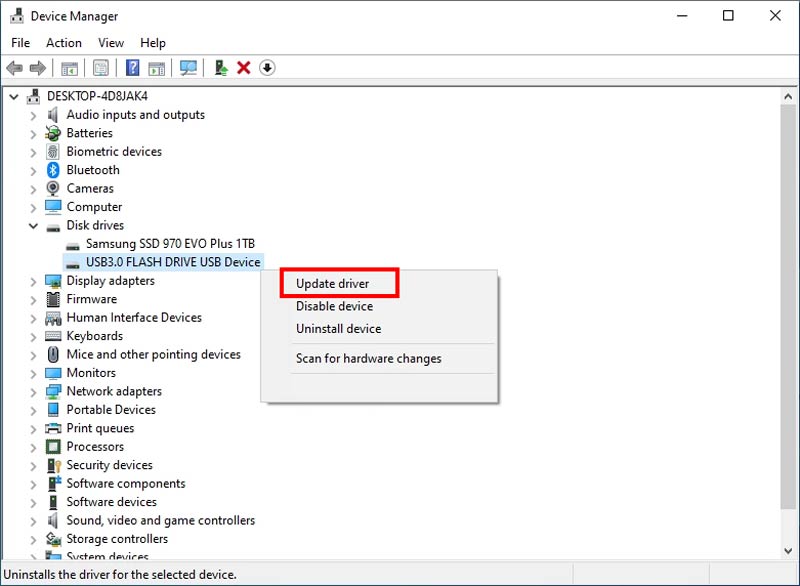This screenshot has width=800, height=586.
Task: Click the Help toolbar icon with question mark
Action: pyautogui.click(x=131, y=68)
